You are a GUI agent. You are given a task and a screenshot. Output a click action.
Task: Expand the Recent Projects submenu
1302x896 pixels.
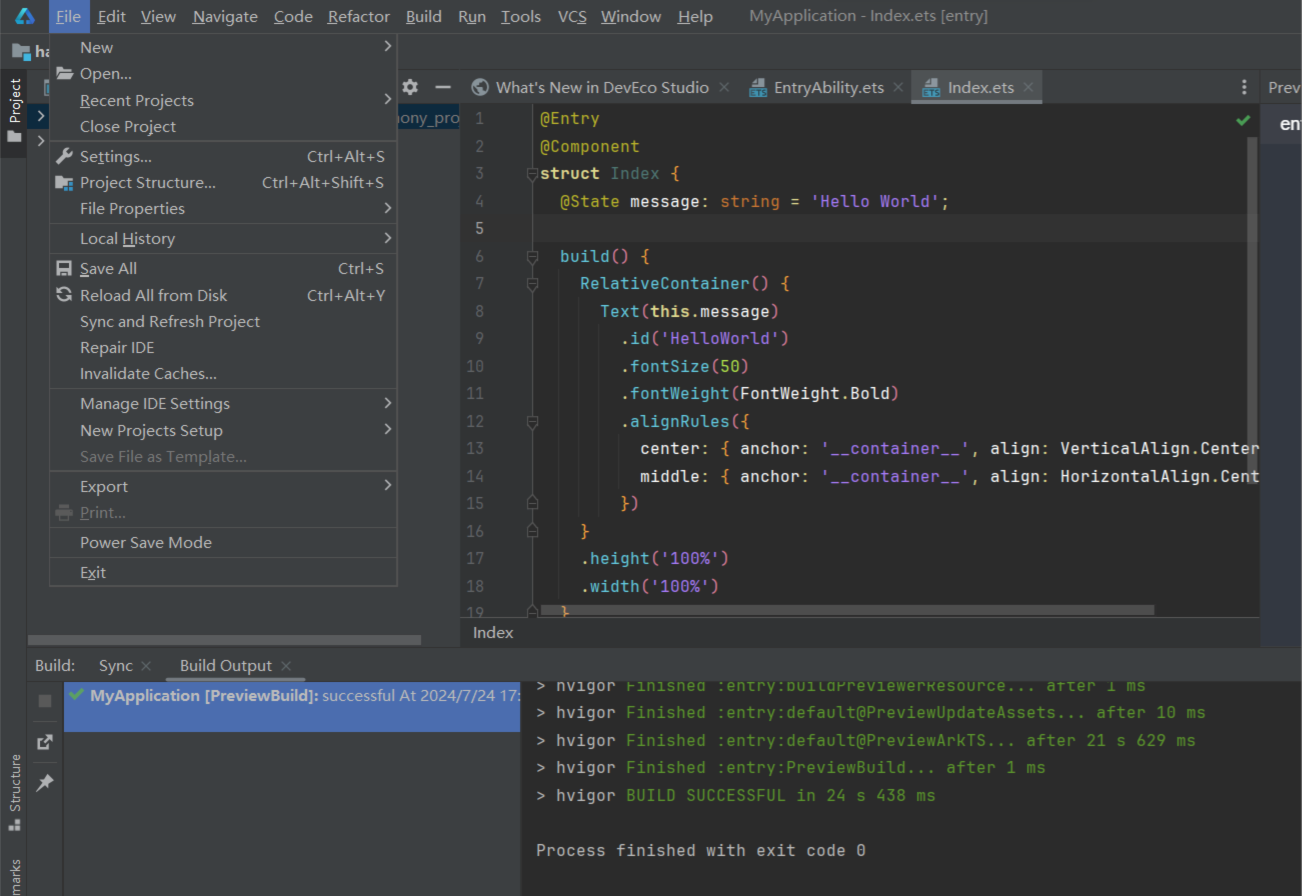coord(388,100)
